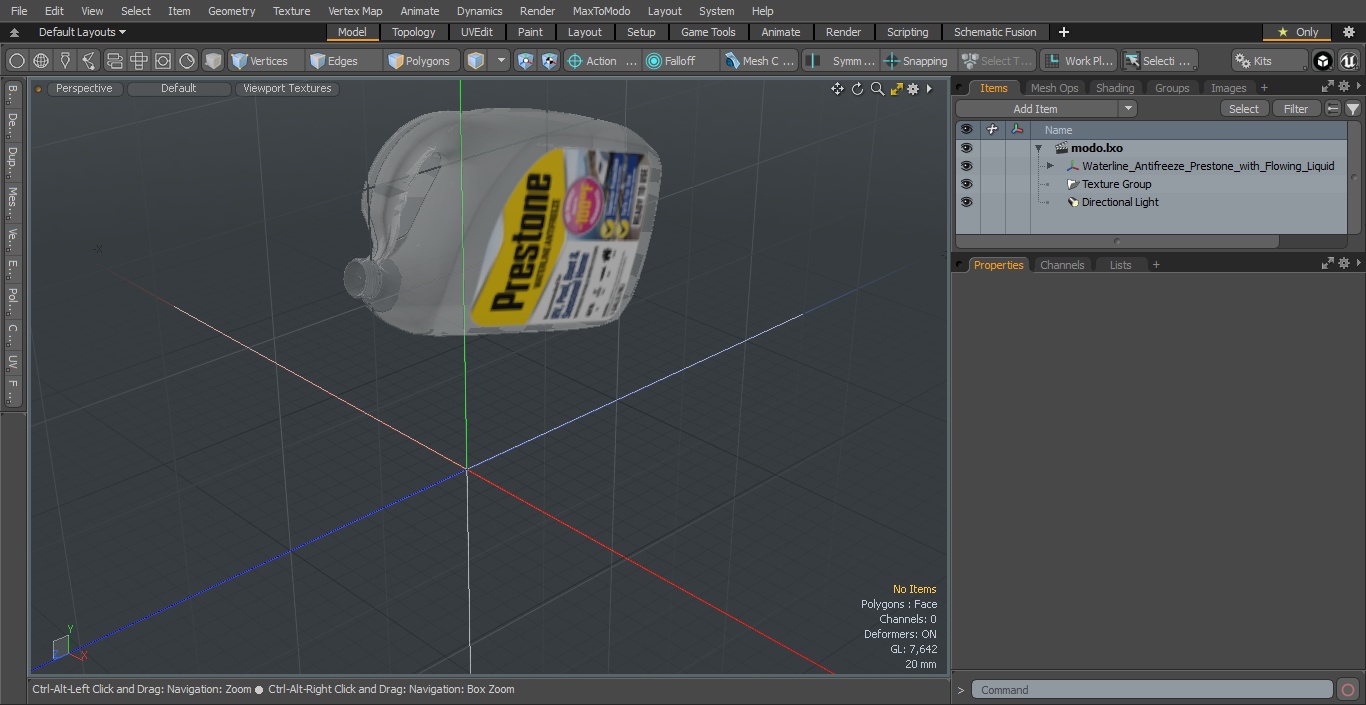Toggle Snapping on

917,61
